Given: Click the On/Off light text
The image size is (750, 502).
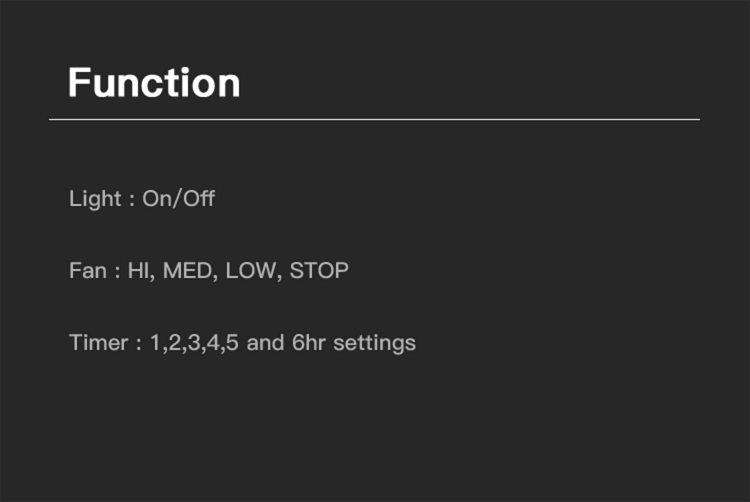Looking at the screenshot, I should pos(178,199).
